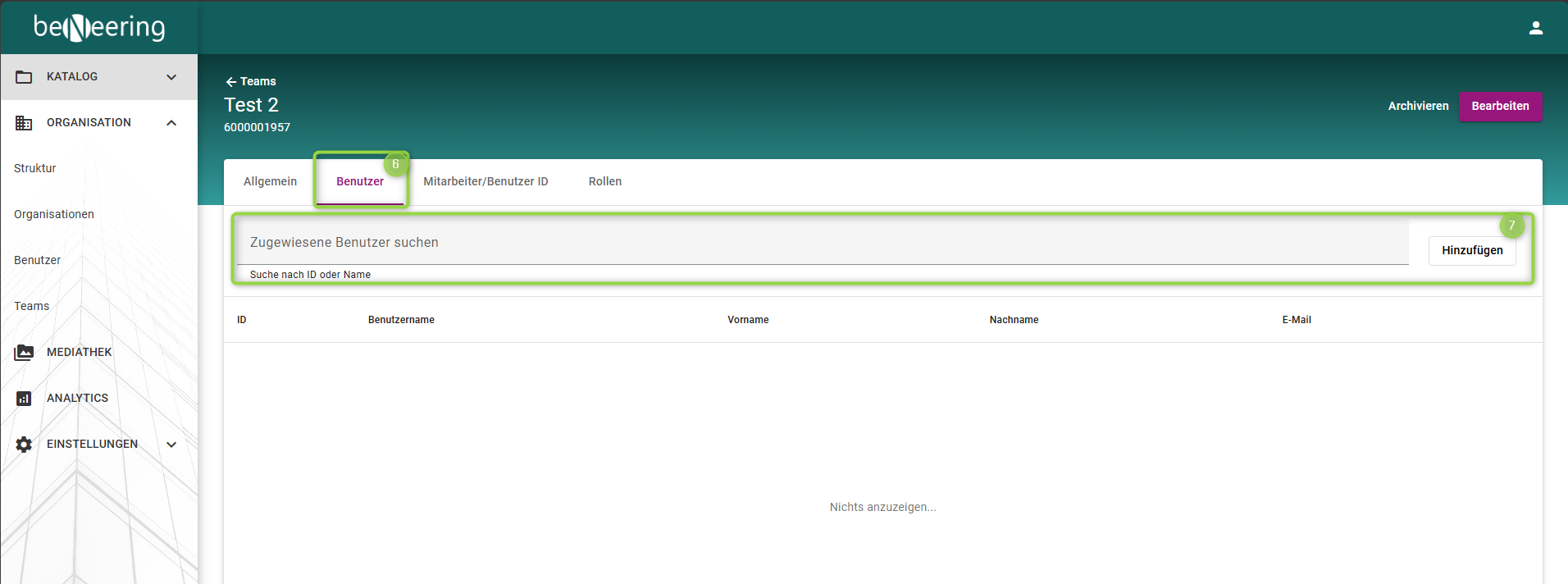Expand the Einstellungen chevron
The width and height of the screenshot is (1568, 584).
pos(171,445)
